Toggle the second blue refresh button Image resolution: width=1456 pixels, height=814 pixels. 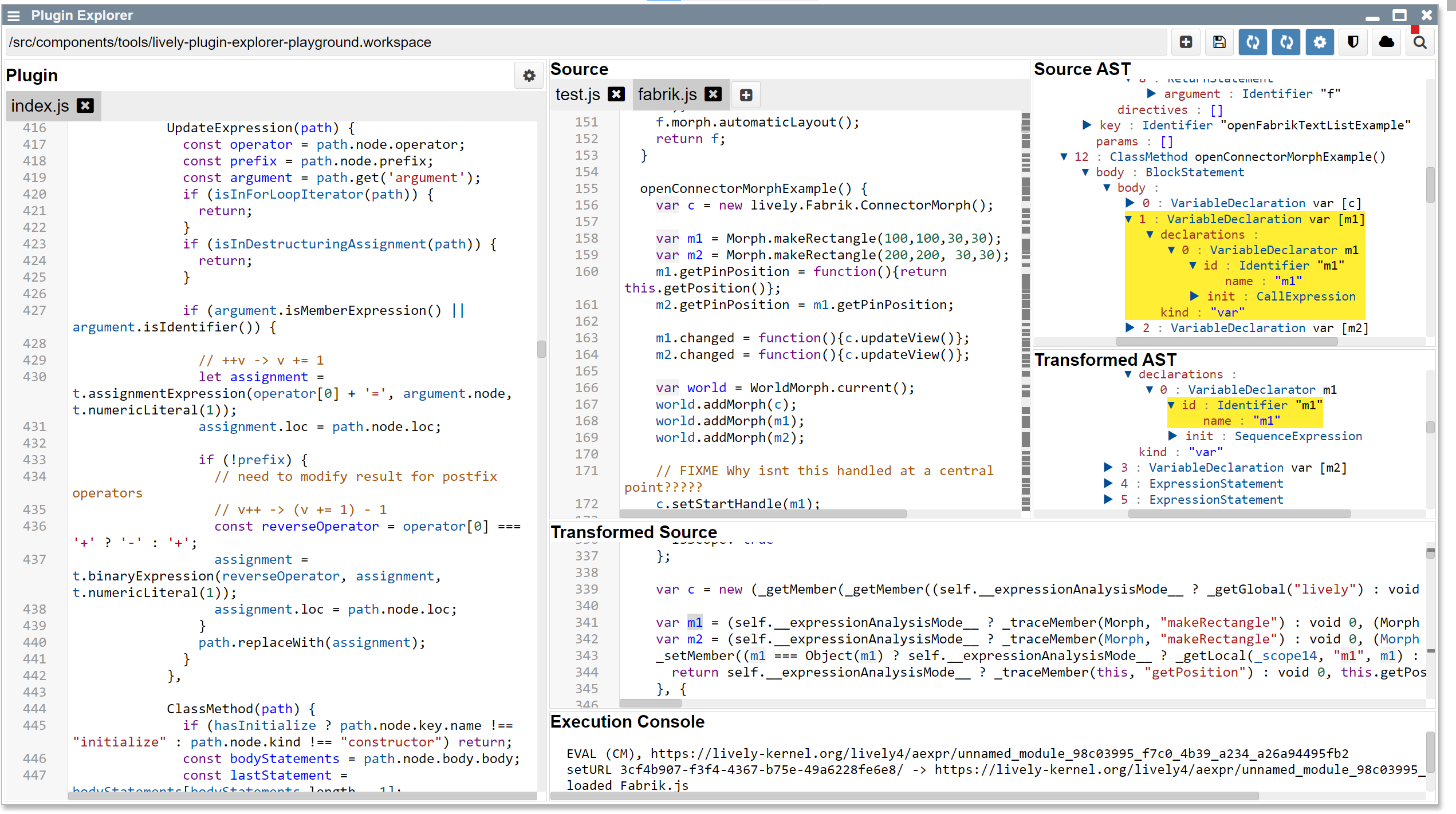point(1286,42)
